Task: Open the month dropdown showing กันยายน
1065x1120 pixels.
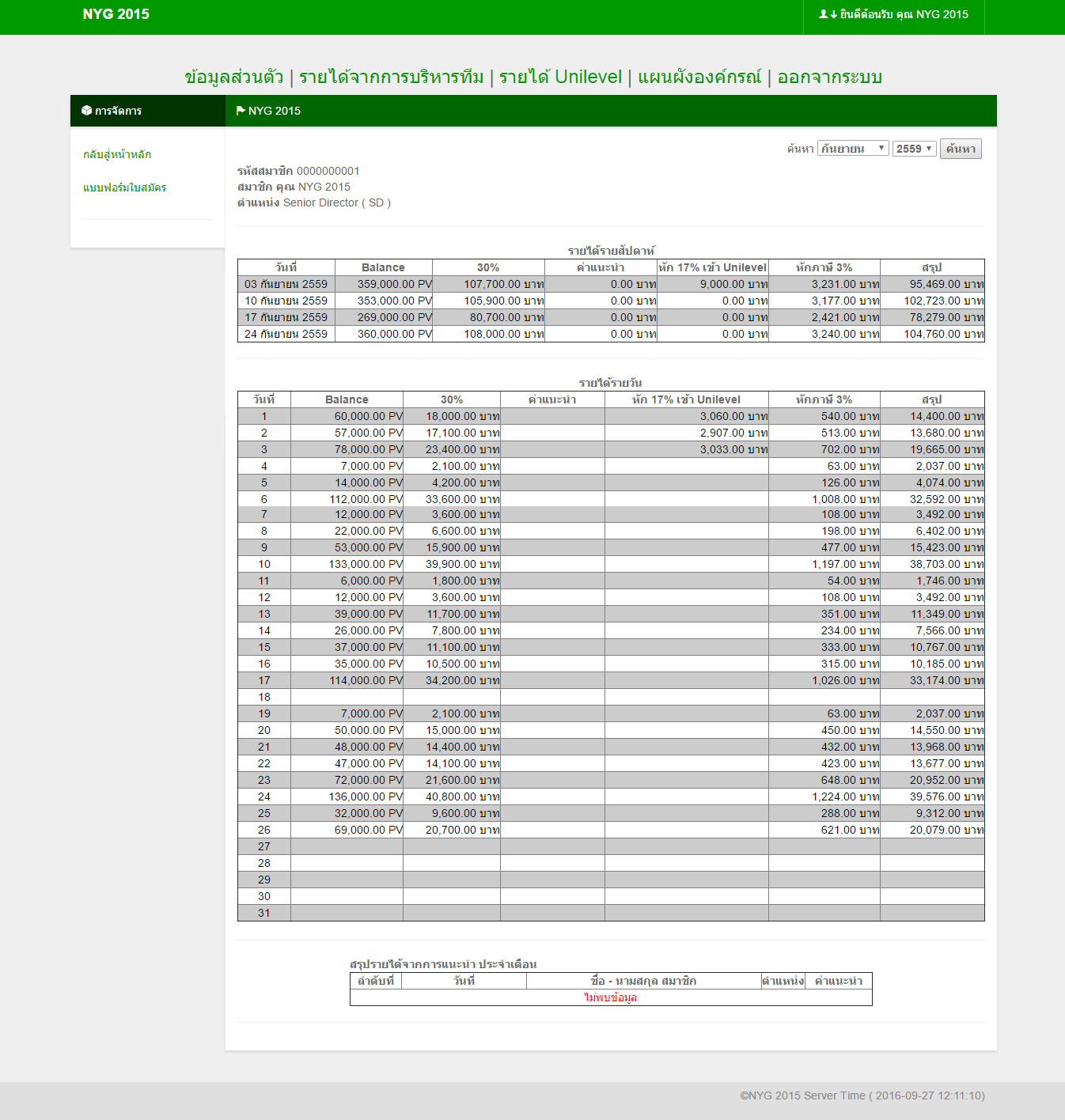Action: tap(852, 149)
